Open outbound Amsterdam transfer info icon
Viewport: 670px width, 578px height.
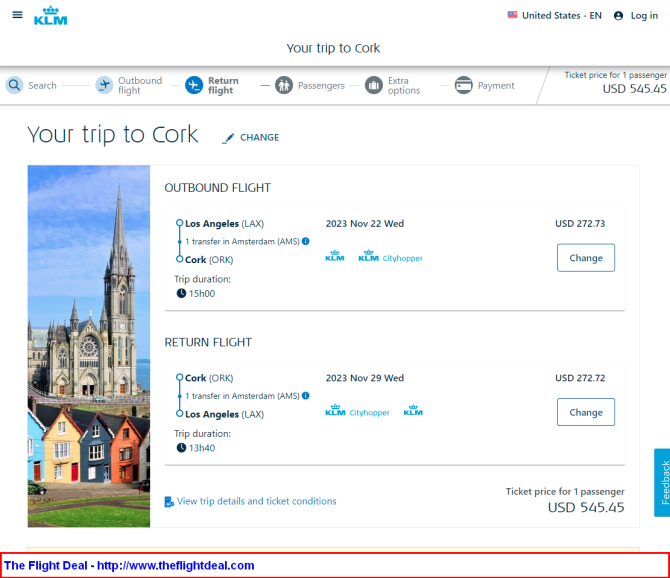click(306, 241)
